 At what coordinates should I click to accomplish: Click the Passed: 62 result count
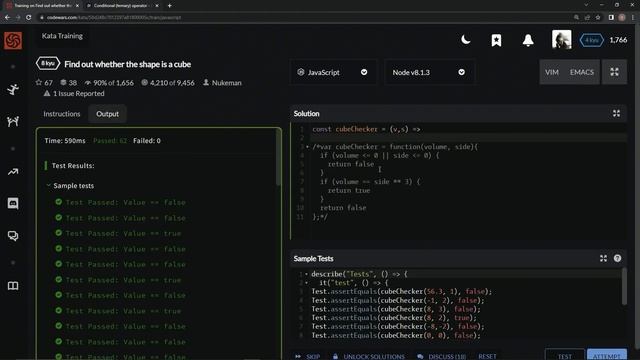point(110,141)
